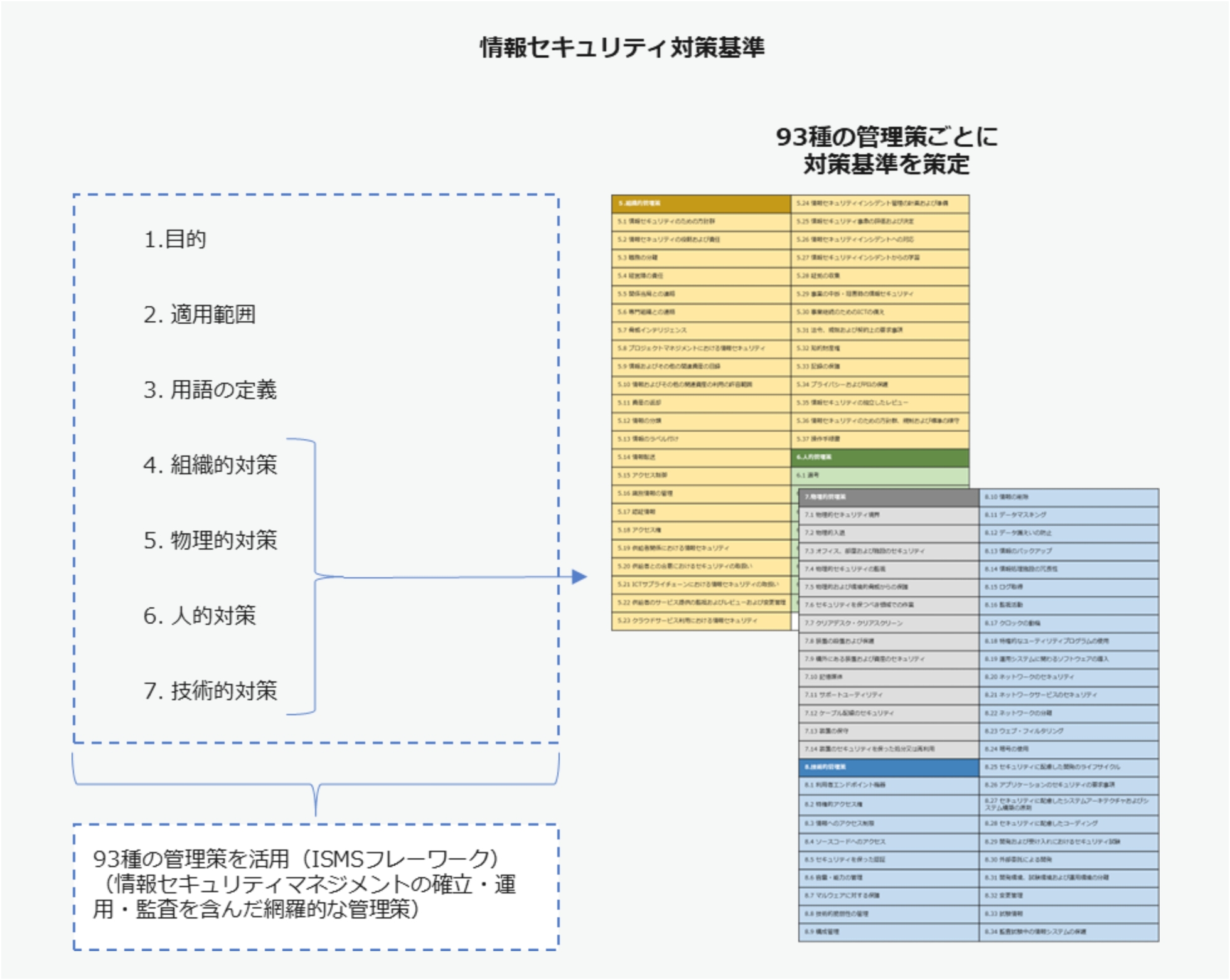Click table cell 5.18 アクセス権
The image size is (1230, 980).
[x=701, y=530]
